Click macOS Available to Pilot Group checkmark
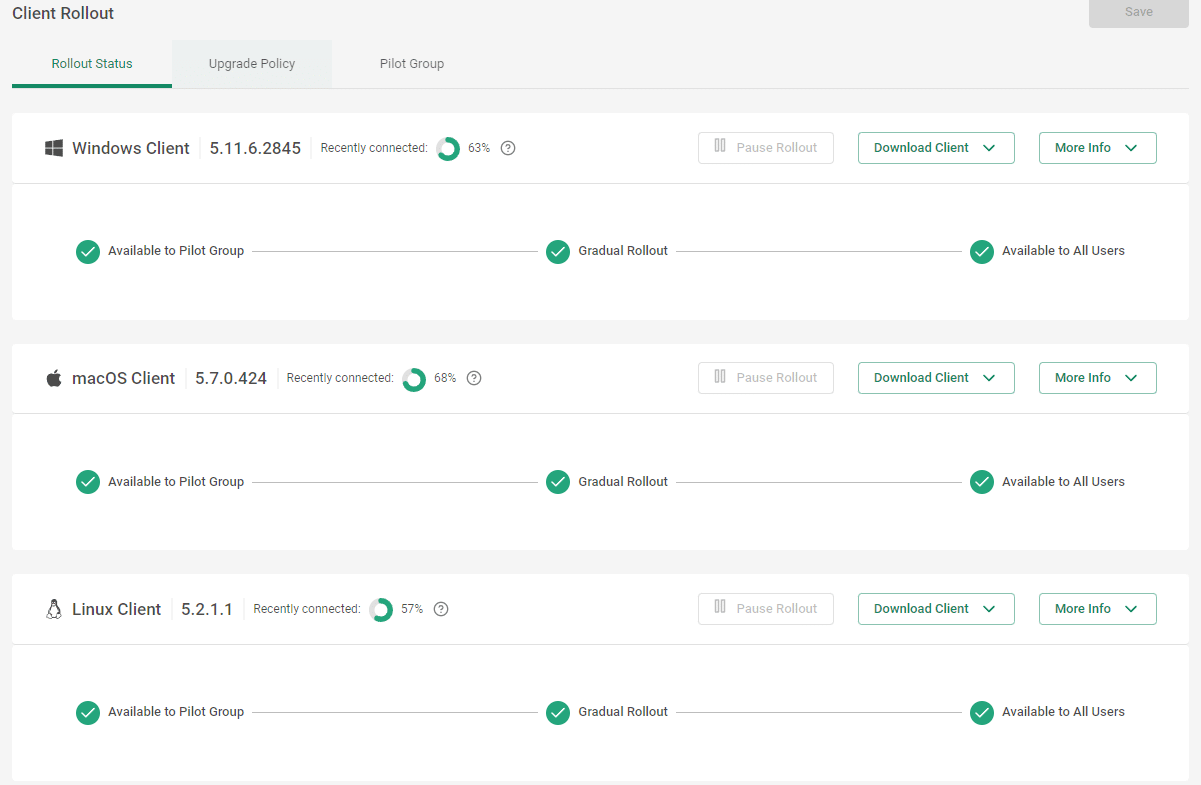Screen dimensions: 1201x785 (88, 482)
